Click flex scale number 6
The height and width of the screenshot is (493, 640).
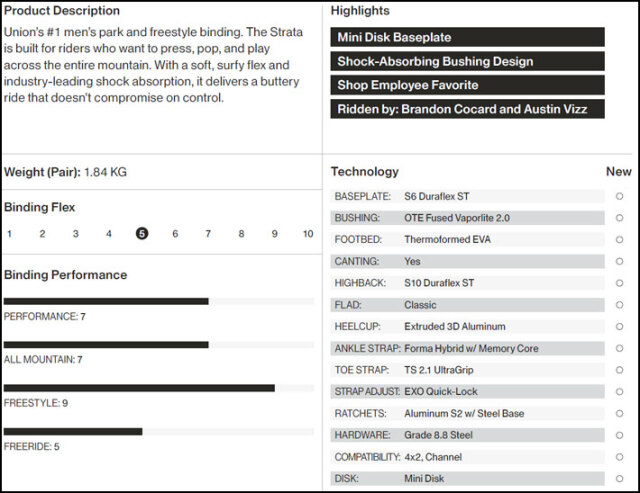pyautogui.click(x=175, y=234)
